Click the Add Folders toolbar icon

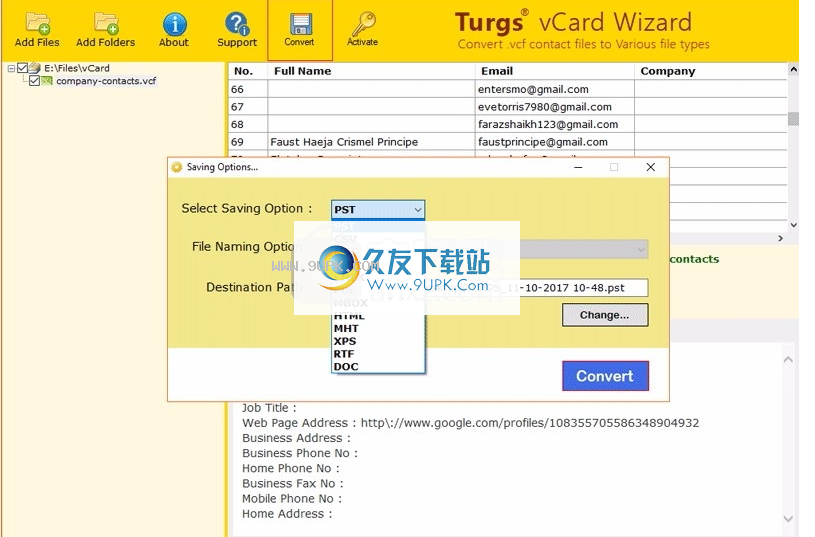pos(106,23)
